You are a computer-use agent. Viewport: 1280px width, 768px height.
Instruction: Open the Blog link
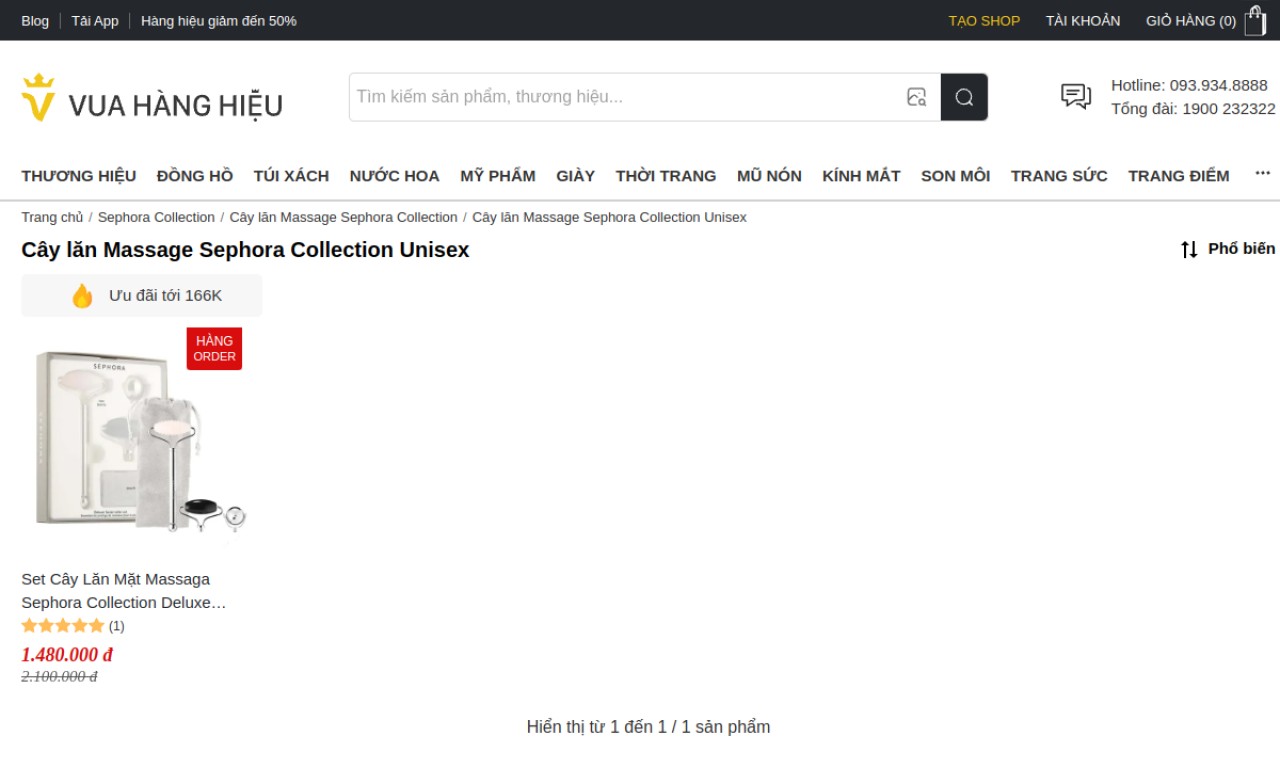coord(35,21)
